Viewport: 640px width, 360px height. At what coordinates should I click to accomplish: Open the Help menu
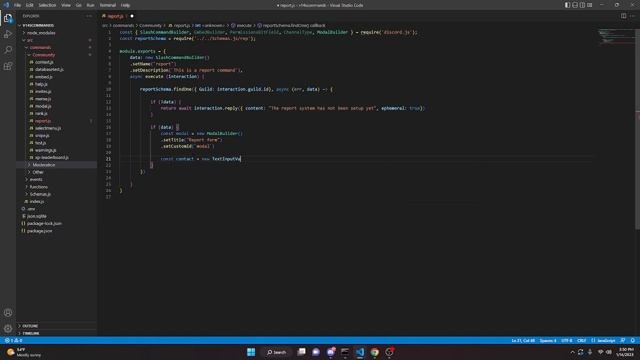pos(125,5)
